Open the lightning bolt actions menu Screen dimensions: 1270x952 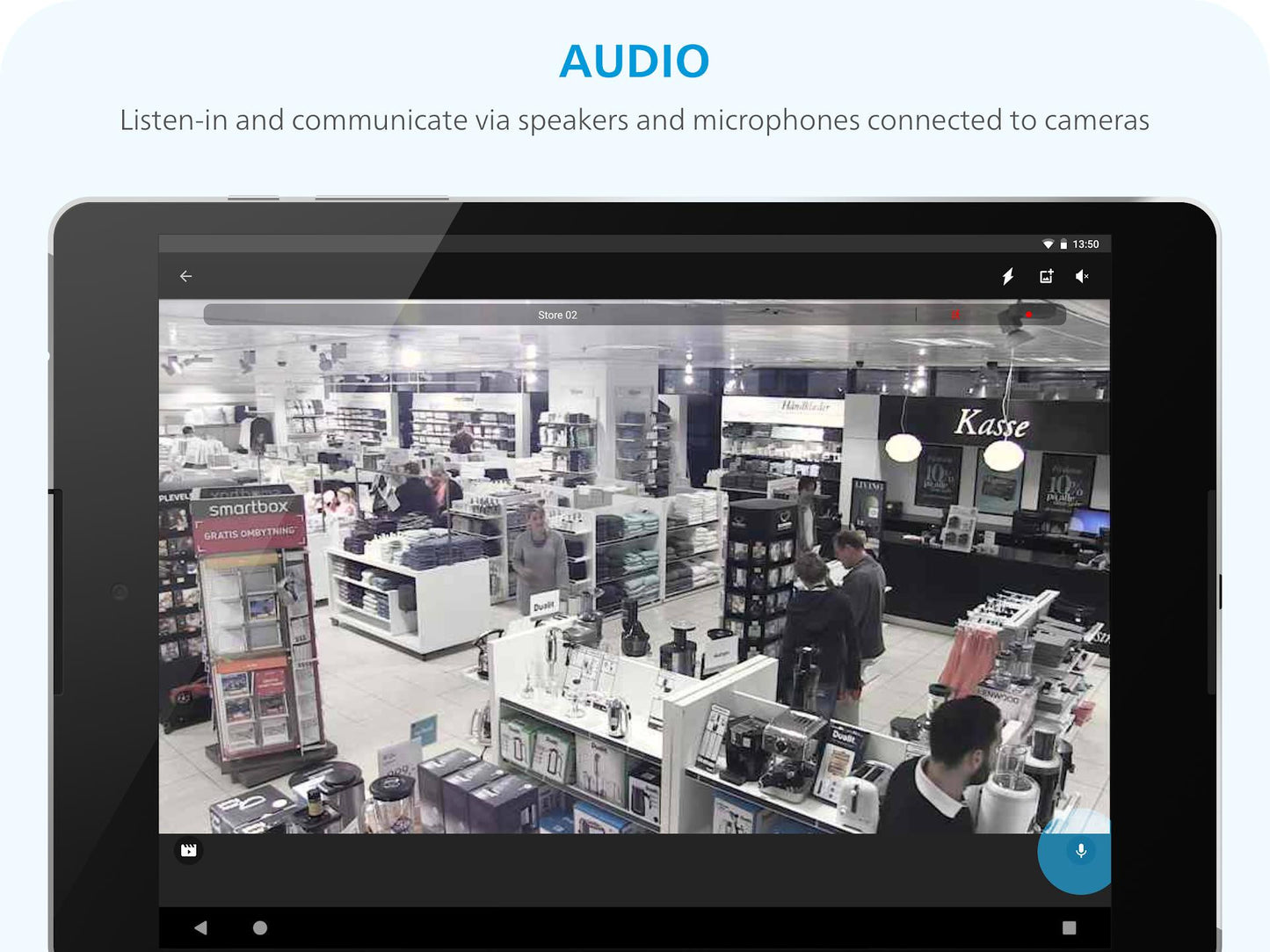coord(1008,276)
